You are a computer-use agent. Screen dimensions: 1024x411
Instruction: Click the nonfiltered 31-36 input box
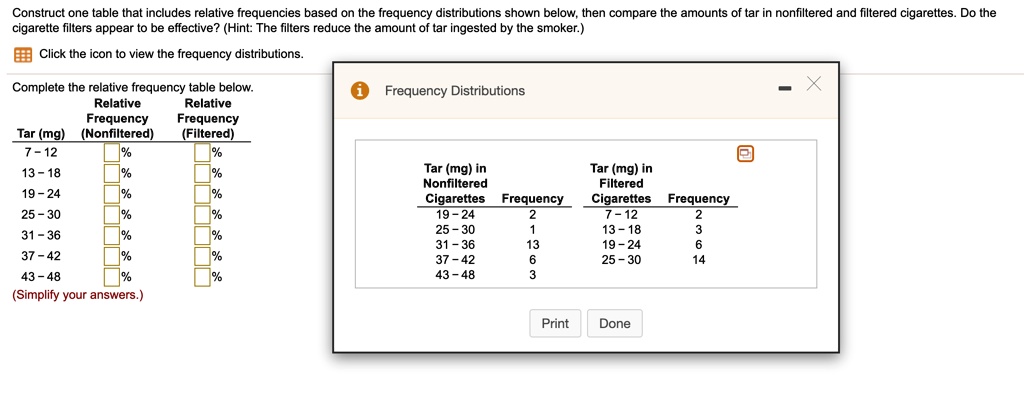pyautogui.click(x=112, y=235)
